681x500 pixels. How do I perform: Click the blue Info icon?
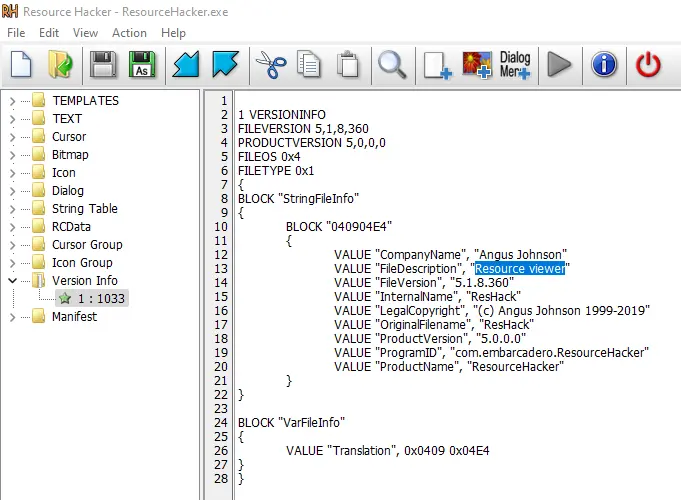tap(604, 65)
